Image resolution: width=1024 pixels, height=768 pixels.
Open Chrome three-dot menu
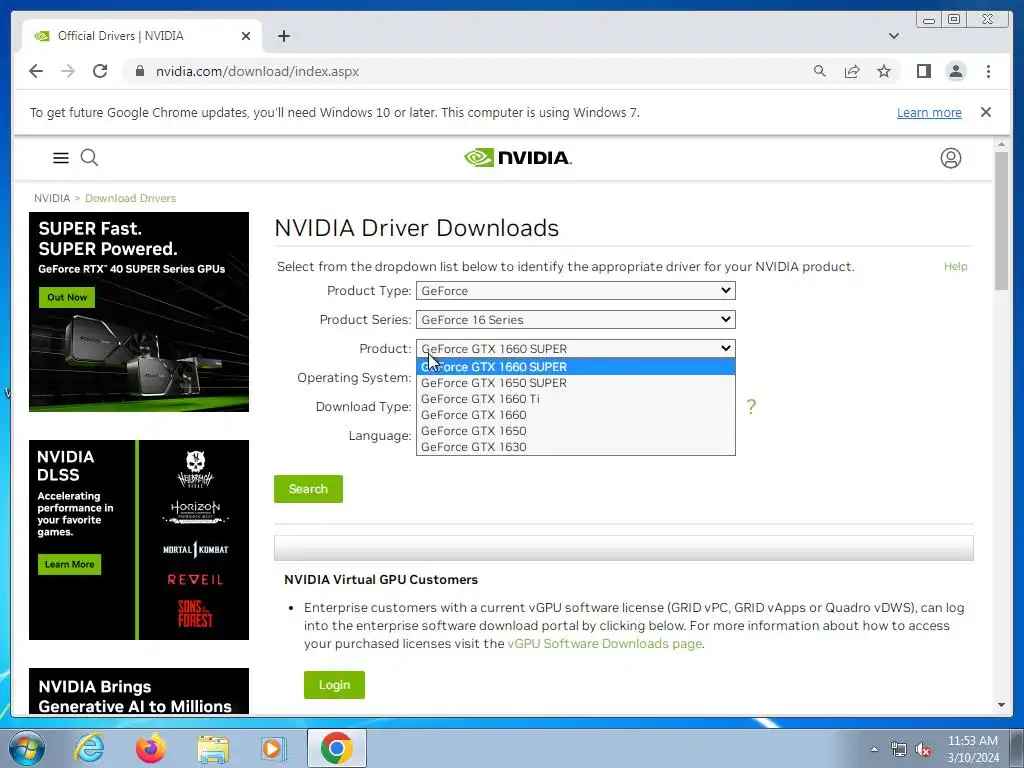(988, 71)
